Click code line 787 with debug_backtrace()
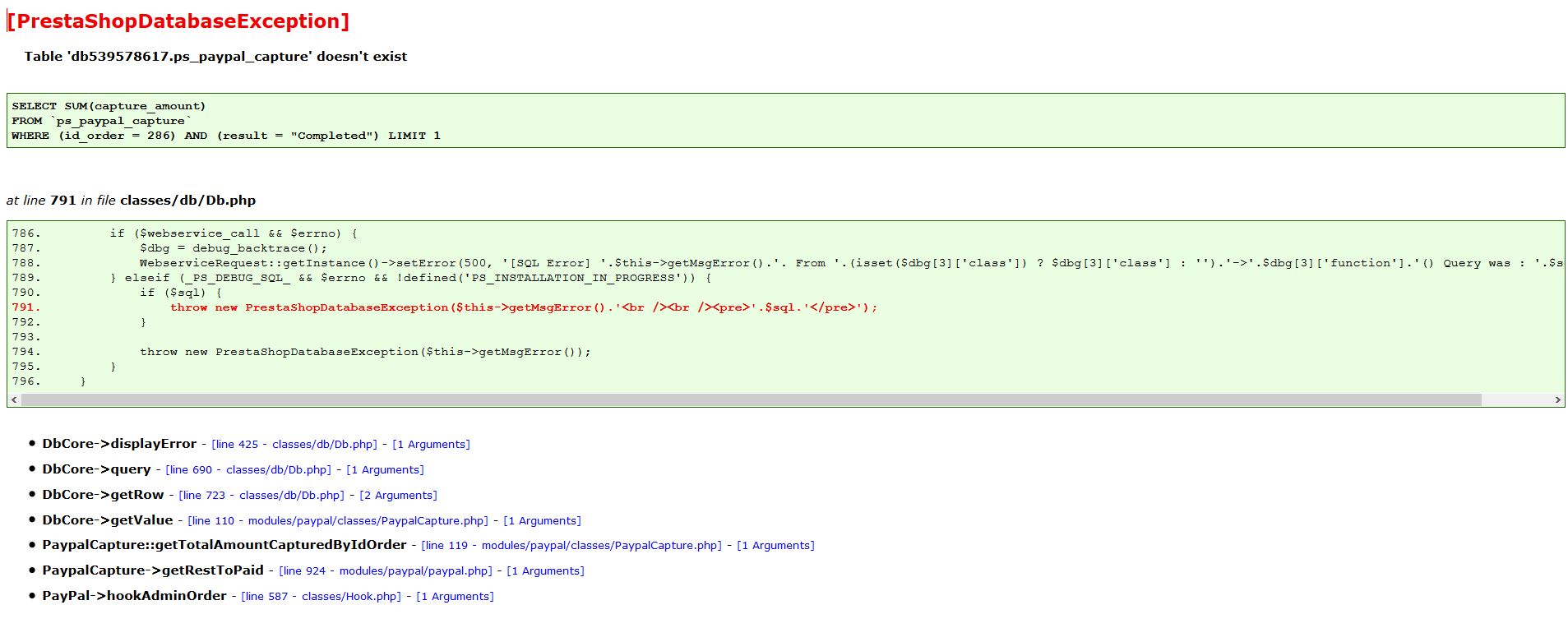Screen dimensions: 1568x628 coord(169,248)
